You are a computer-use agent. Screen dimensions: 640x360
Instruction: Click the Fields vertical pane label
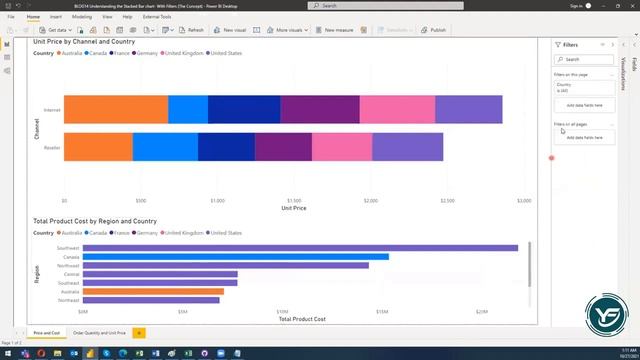[x=634, y=64]
